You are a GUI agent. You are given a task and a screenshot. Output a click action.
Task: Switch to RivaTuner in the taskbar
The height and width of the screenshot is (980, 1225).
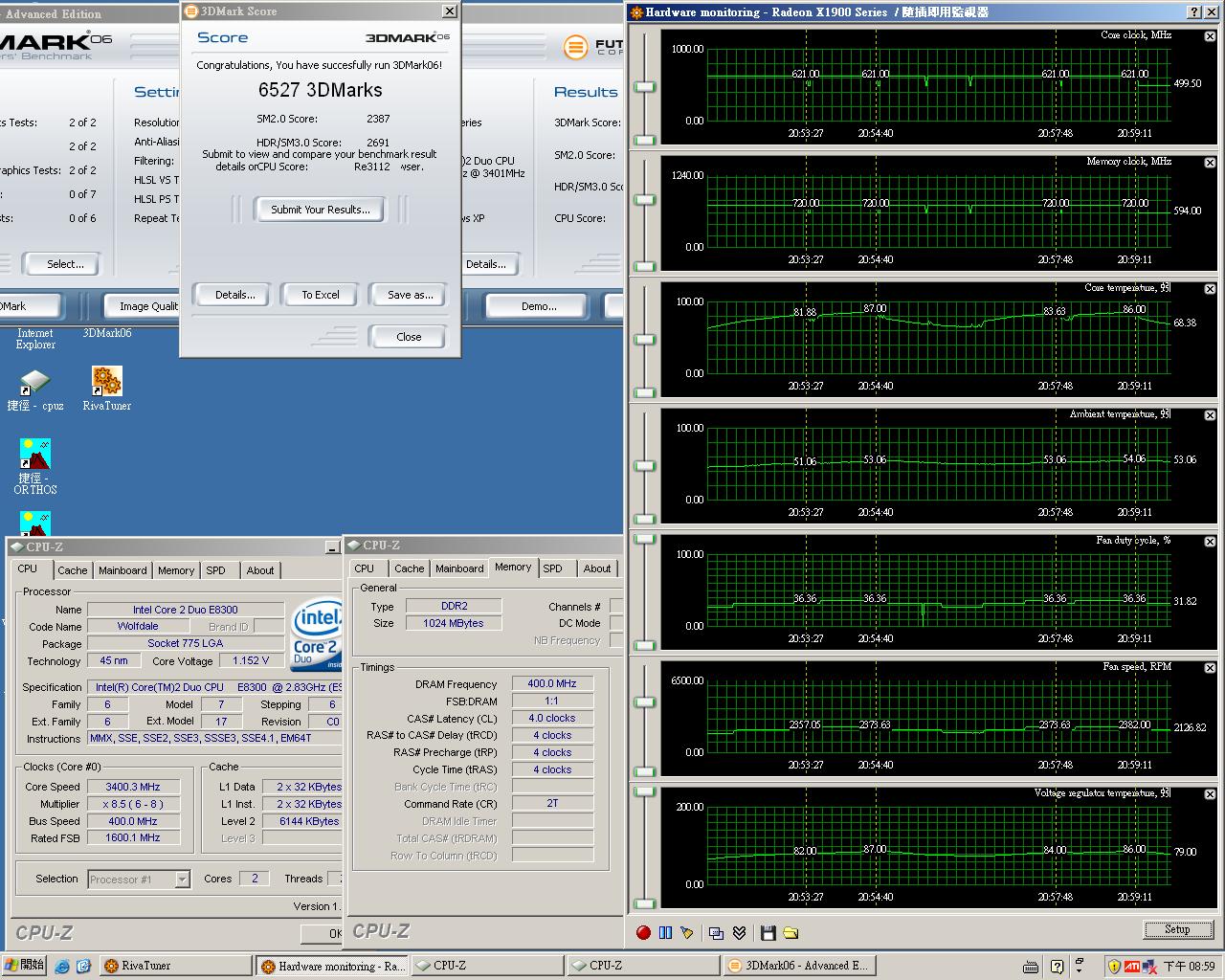pyautogui.click(x=175, y=966)
